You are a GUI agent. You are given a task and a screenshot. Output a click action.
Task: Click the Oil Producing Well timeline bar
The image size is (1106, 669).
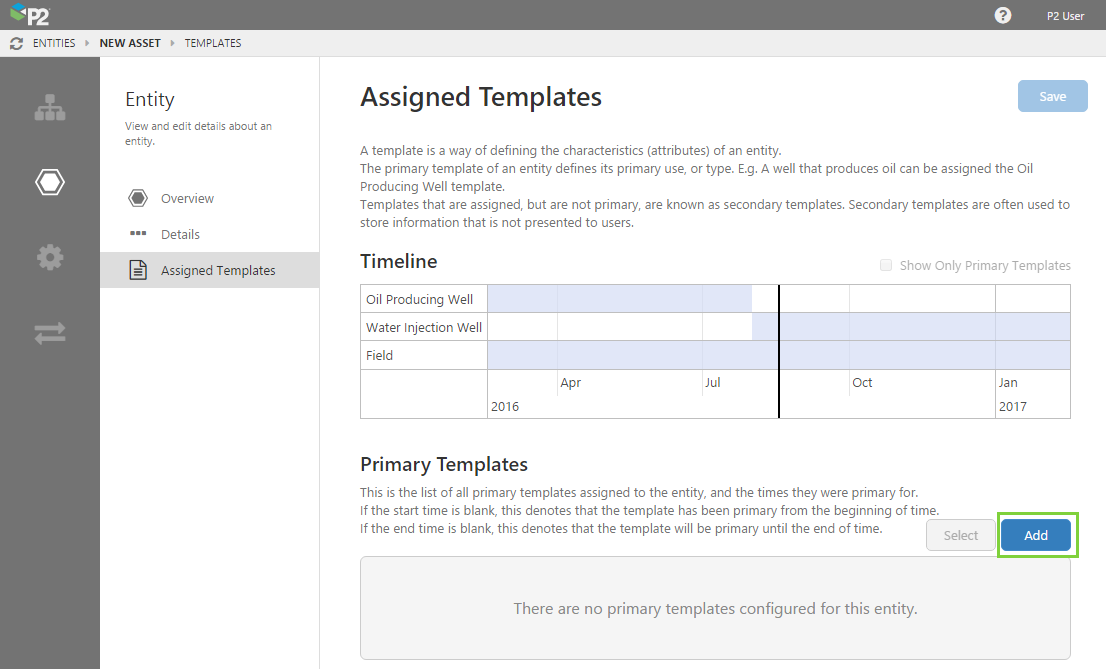(x=619, y=298)
